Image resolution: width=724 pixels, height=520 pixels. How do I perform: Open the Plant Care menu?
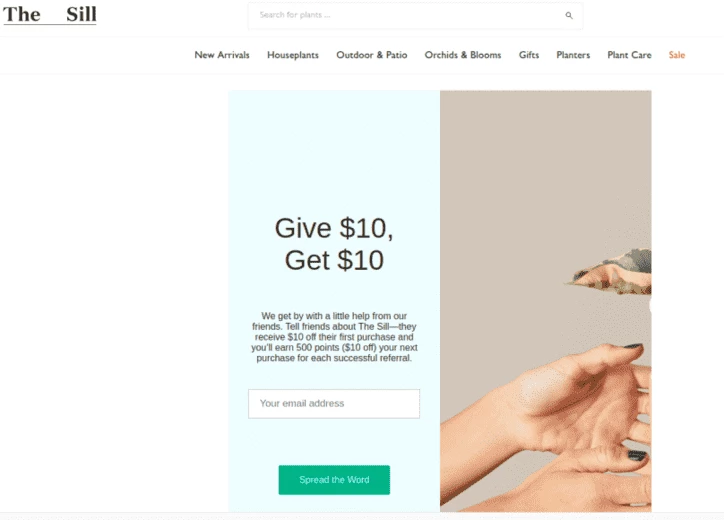tap(629, 55)
